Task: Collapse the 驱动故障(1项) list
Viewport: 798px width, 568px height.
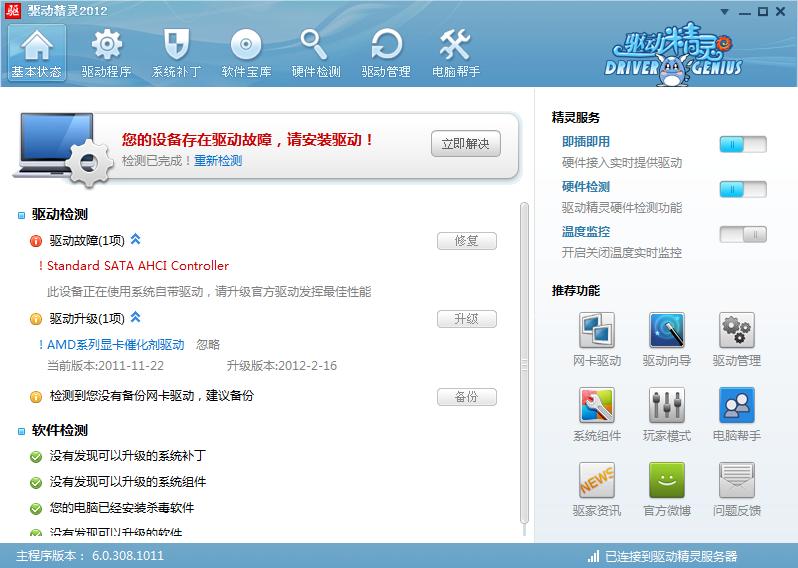Action: tap(136, 240)
